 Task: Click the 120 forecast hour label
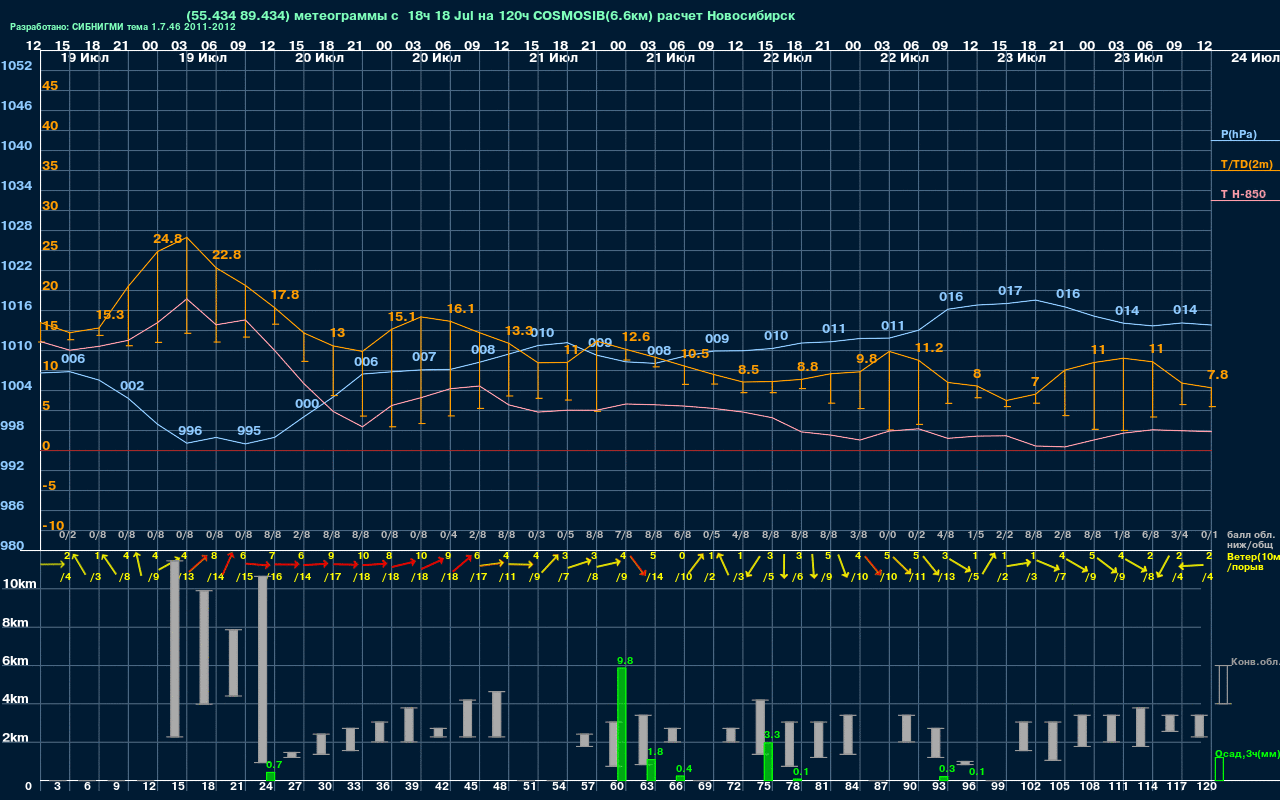(1207, 788)
